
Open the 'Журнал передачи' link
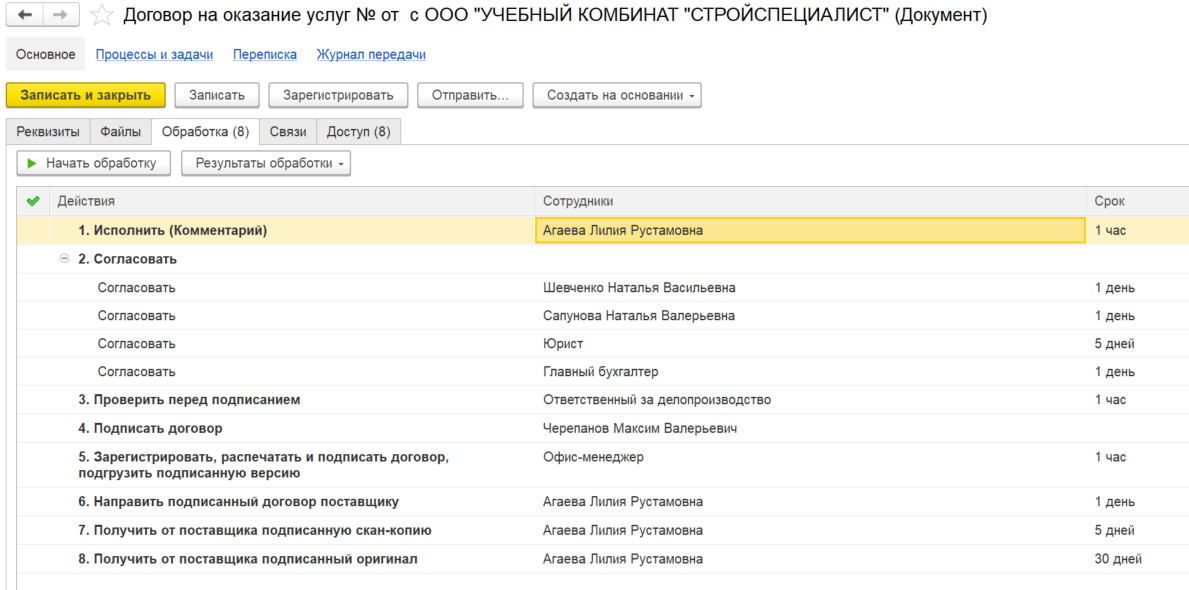tap(371, 55)
